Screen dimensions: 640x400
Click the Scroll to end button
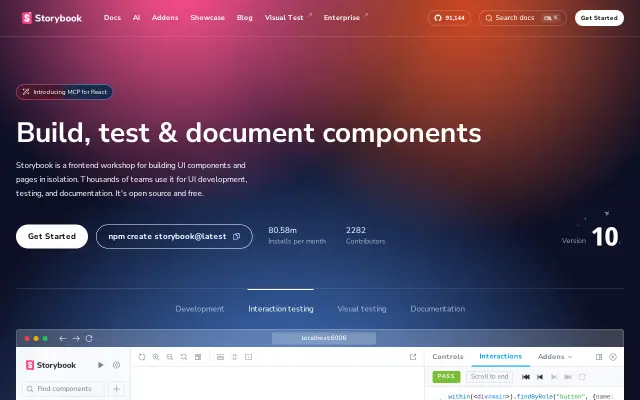pos(489,376)
